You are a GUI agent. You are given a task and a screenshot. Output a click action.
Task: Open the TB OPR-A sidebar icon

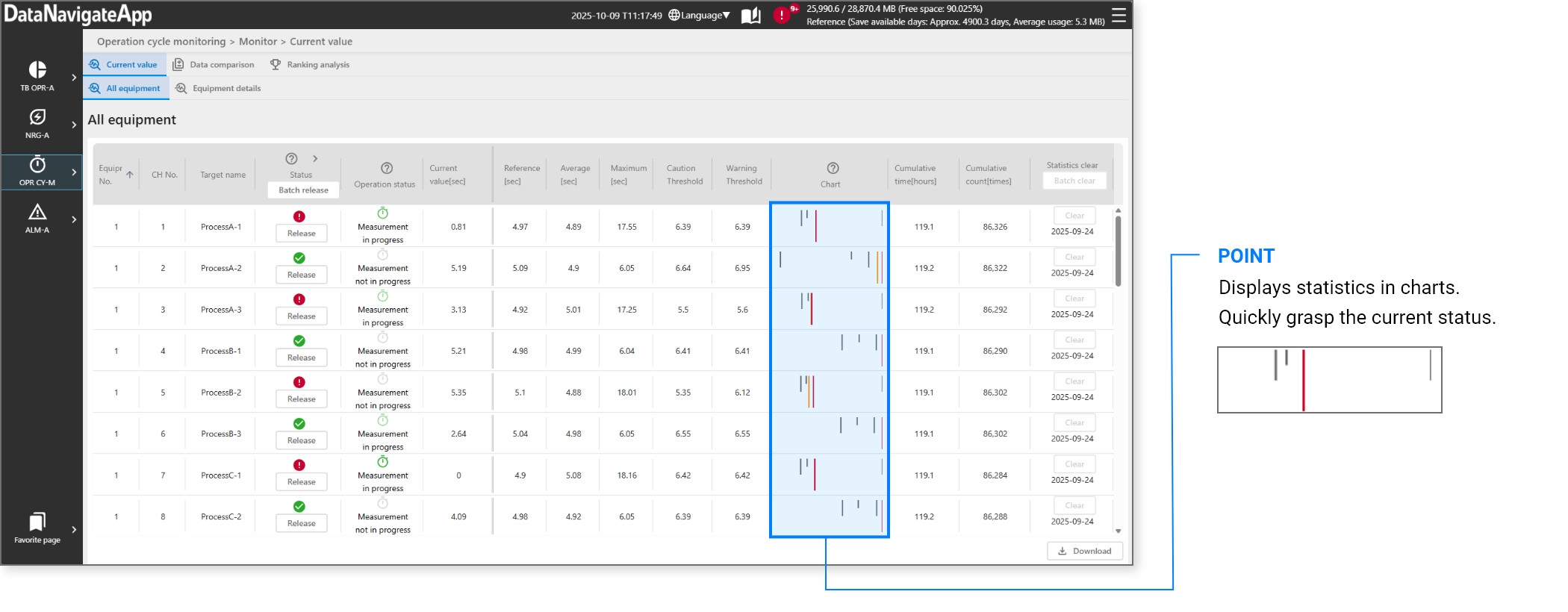pos(37,70)
